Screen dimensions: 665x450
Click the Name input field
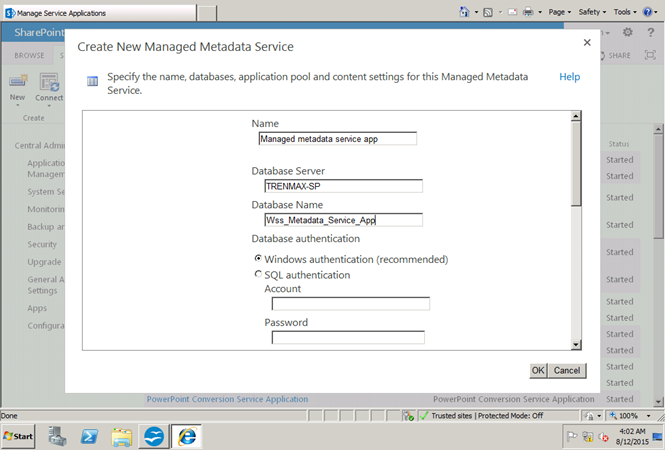tap(338, 139)
